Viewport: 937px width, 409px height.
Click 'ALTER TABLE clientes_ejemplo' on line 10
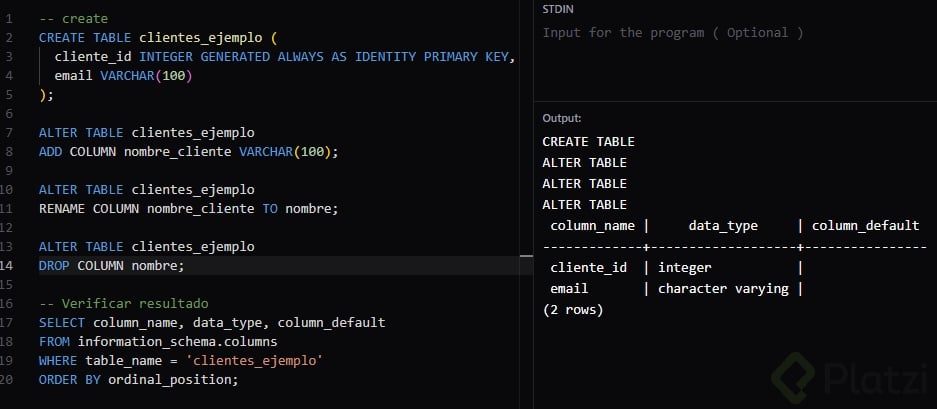[146, 190]
